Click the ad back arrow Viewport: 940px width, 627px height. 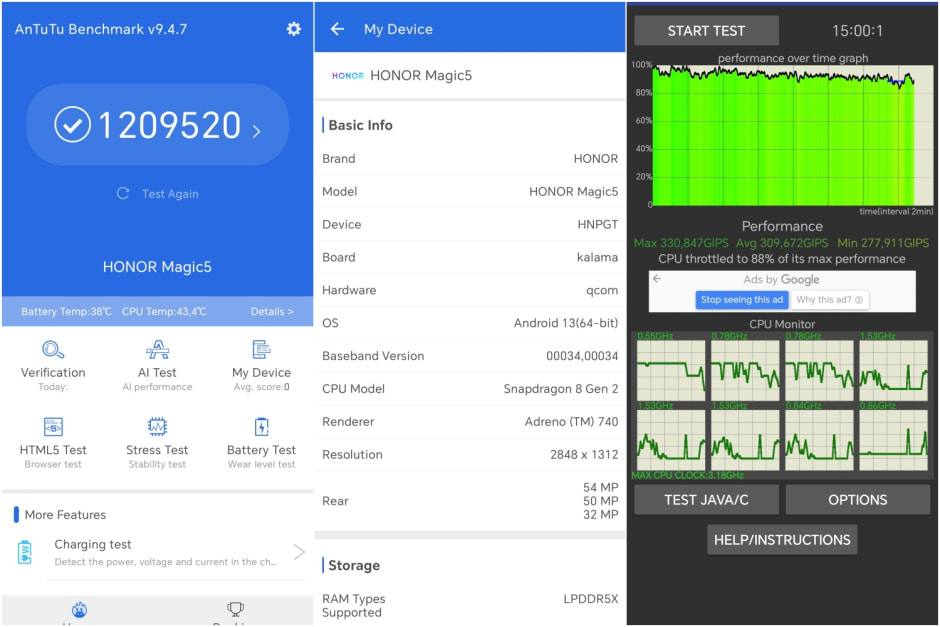[657, 279]
